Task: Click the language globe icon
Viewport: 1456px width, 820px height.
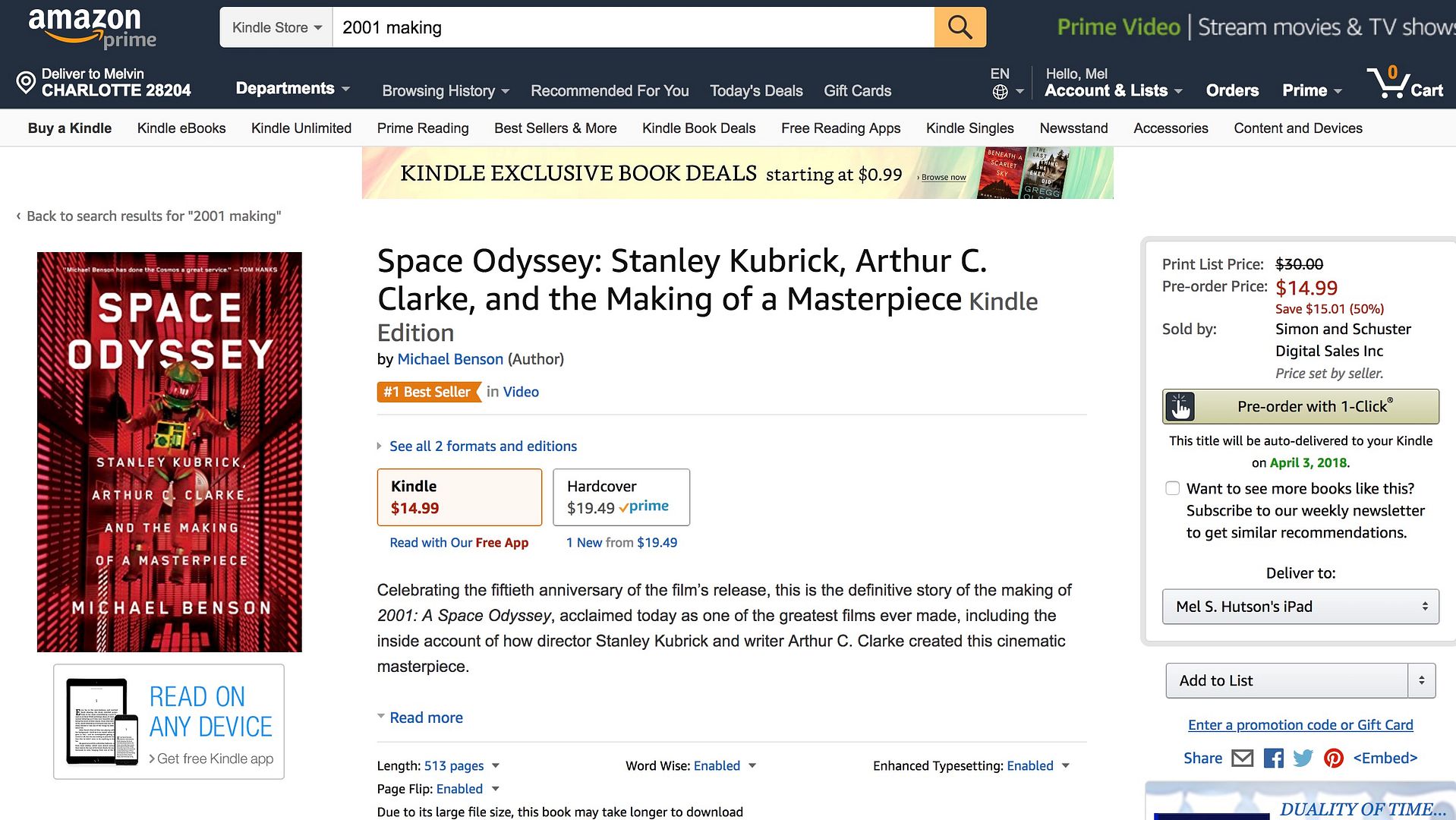Action: [x=1001, y=92]
